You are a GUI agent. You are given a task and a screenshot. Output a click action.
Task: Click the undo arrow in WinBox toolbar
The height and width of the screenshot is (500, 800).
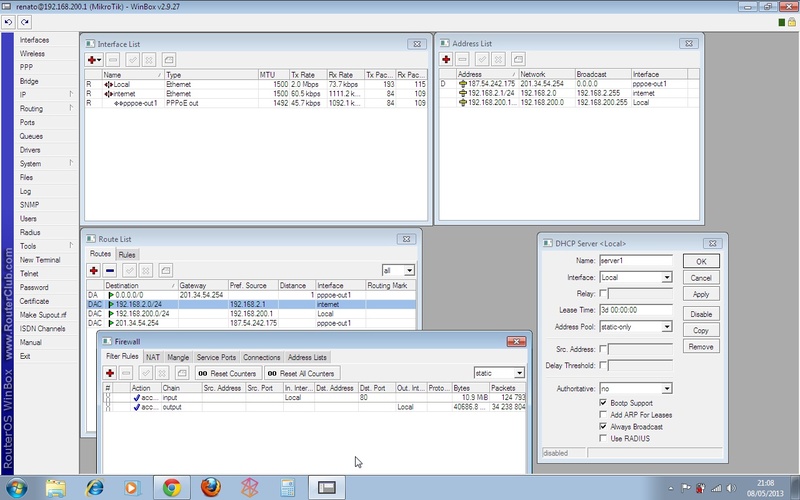pyautogui.click(x=9, y=21)
